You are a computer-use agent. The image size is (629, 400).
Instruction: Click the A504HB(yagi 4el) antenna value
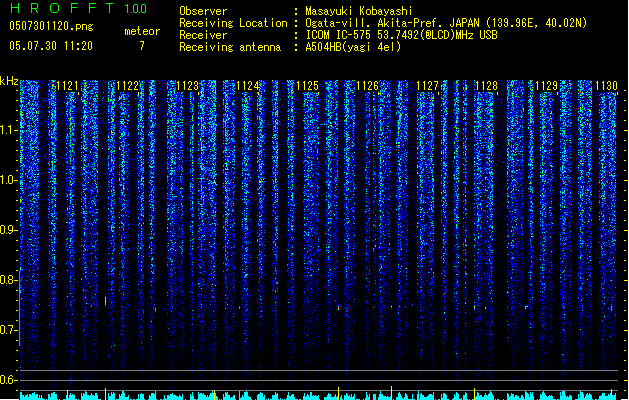click(353, 47)
